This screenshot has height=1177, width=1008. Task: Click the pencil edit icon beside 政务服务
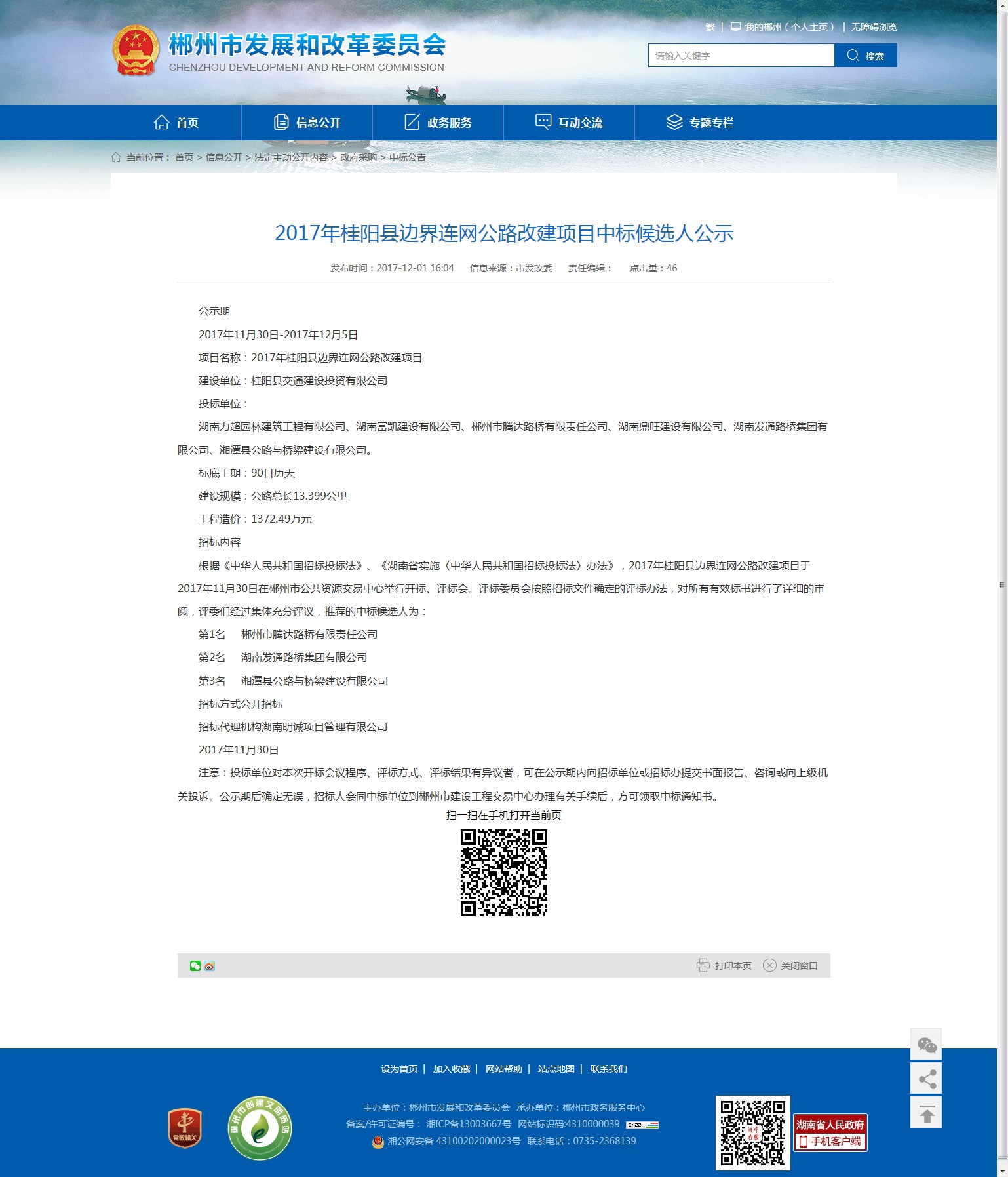(412, 122)
